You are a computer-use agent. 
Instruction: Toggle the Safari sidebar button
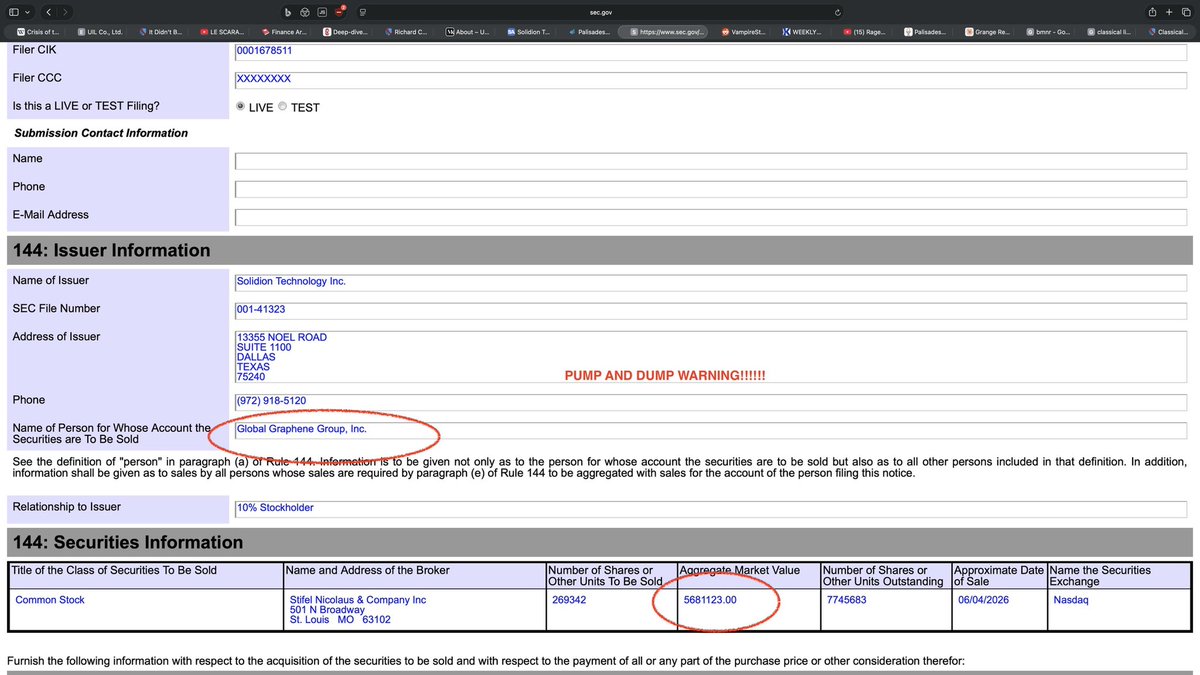tap(14, 11)
